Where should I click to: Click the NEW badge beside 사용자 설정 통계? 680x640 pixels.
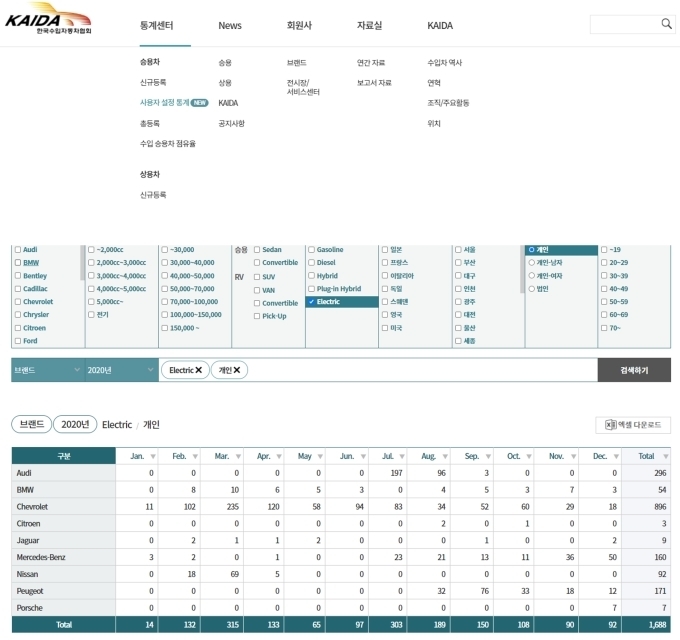pyautogui.click(x=199, y=103)
